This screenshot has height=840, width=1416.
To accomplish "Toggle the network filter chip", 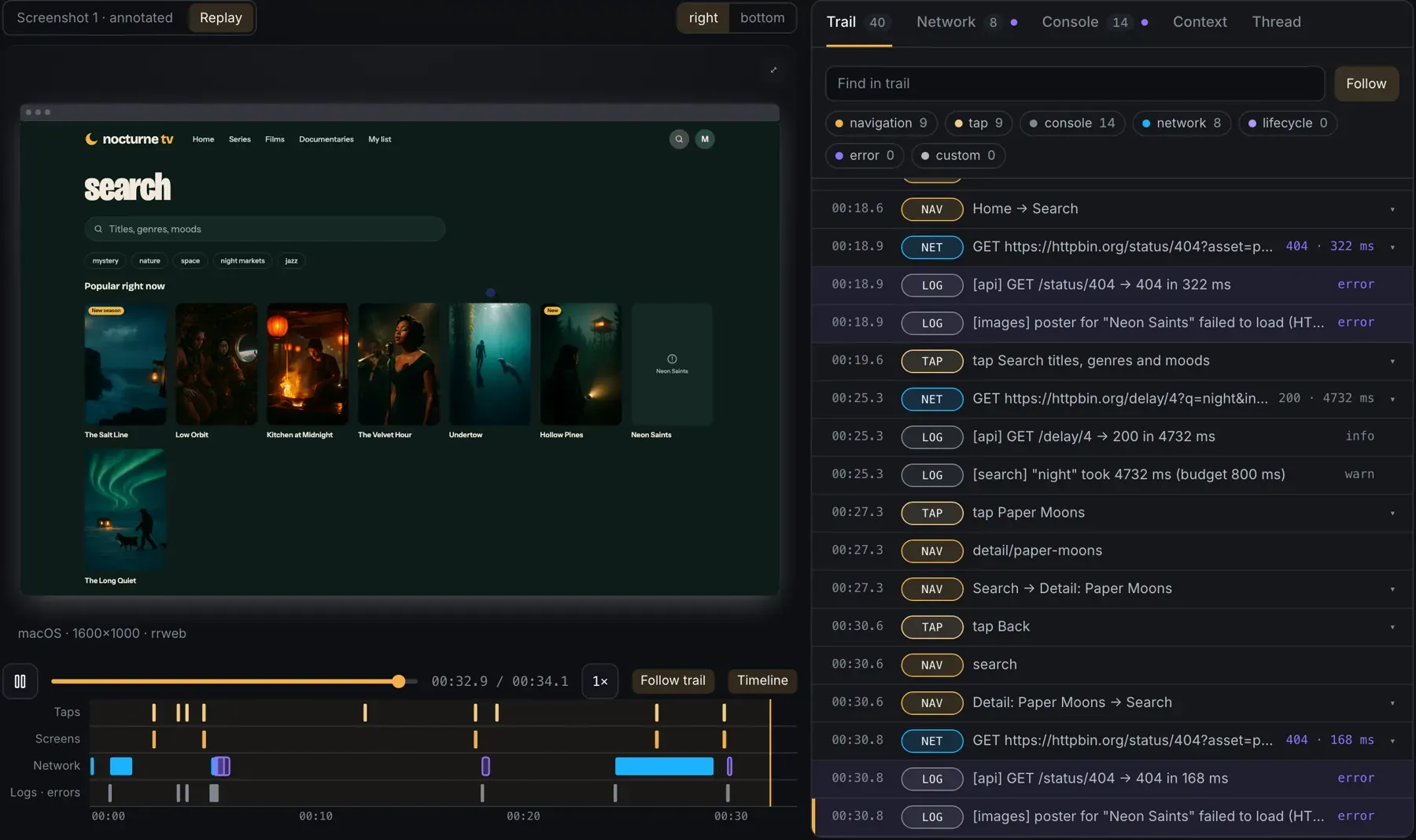I will tap(1182, 123).
